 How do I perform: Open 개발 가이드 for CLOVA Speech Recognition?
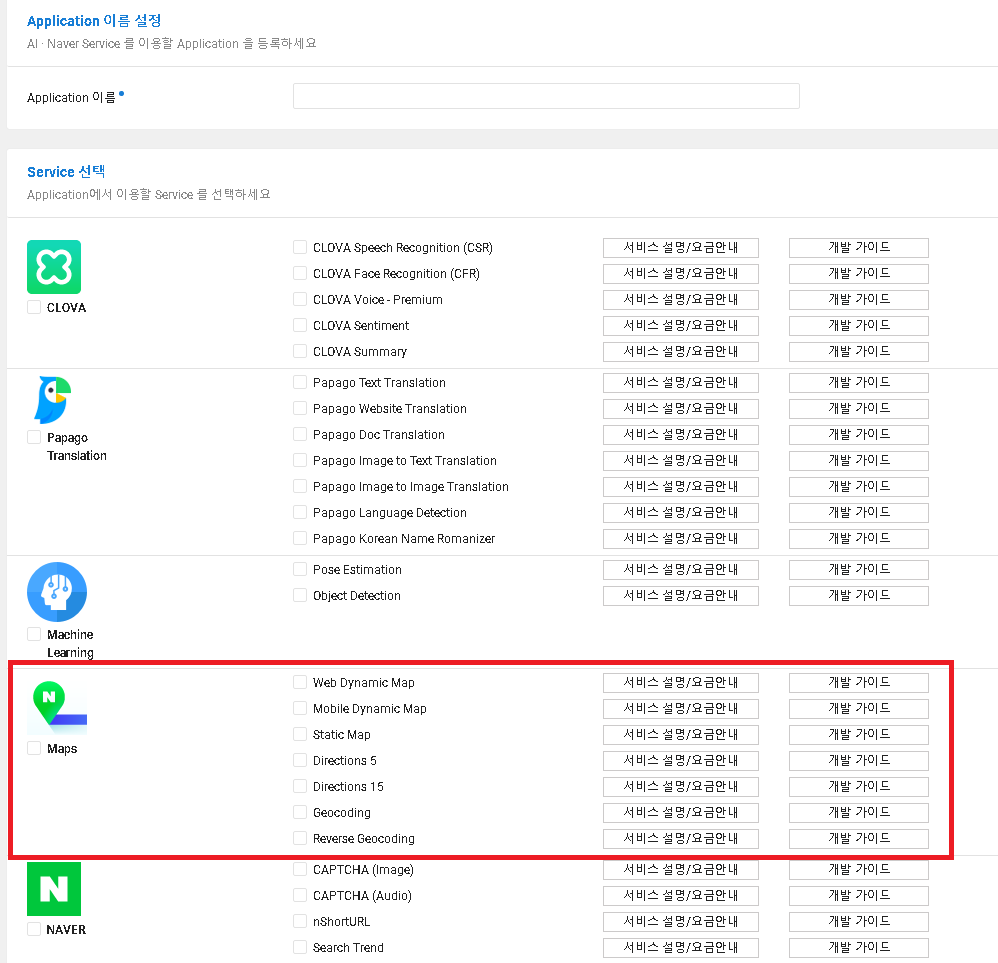pos(859,248)
